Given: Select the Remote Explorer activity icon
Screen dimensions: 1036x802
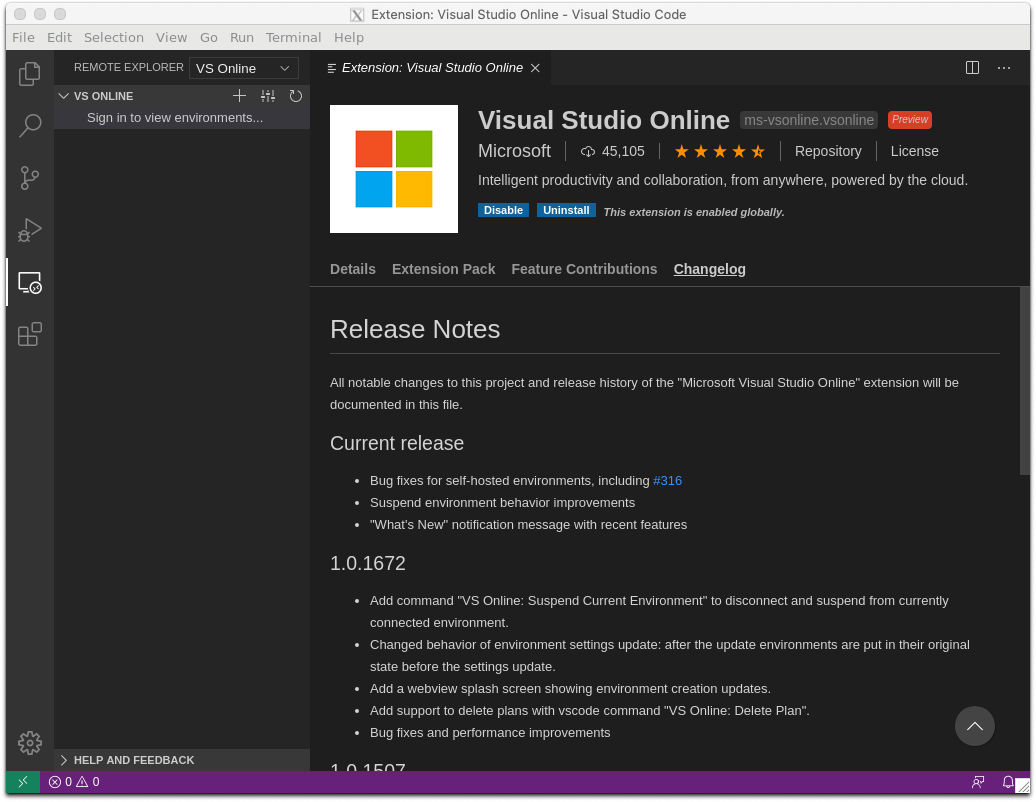Looking at the screenshot, I should point(30,282).
